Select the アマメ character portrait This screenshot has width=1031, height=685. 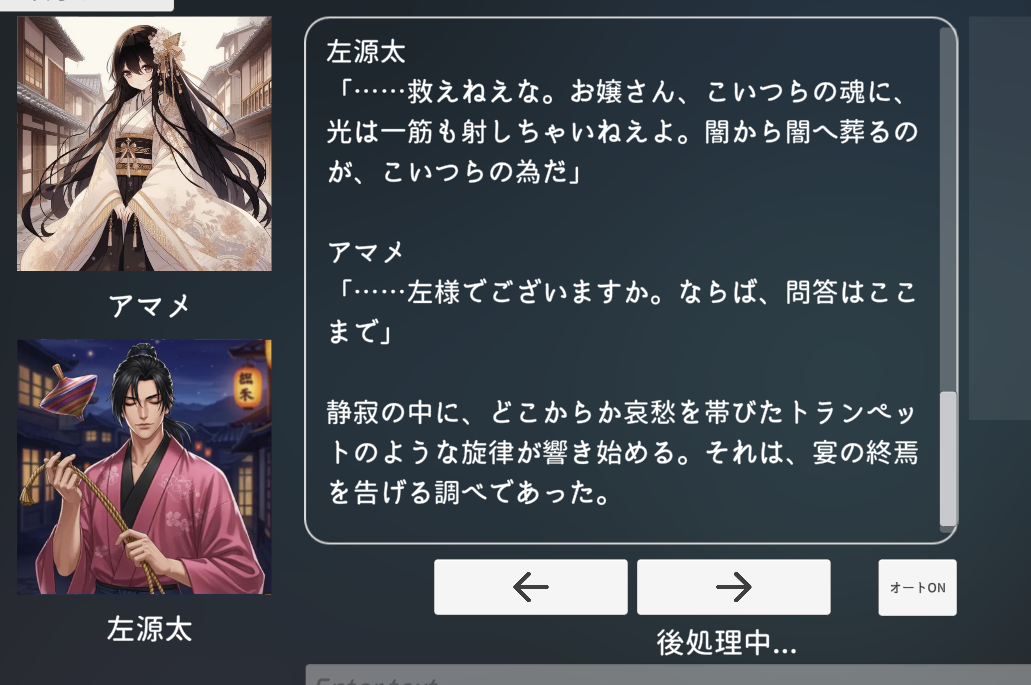click(144, 144)
